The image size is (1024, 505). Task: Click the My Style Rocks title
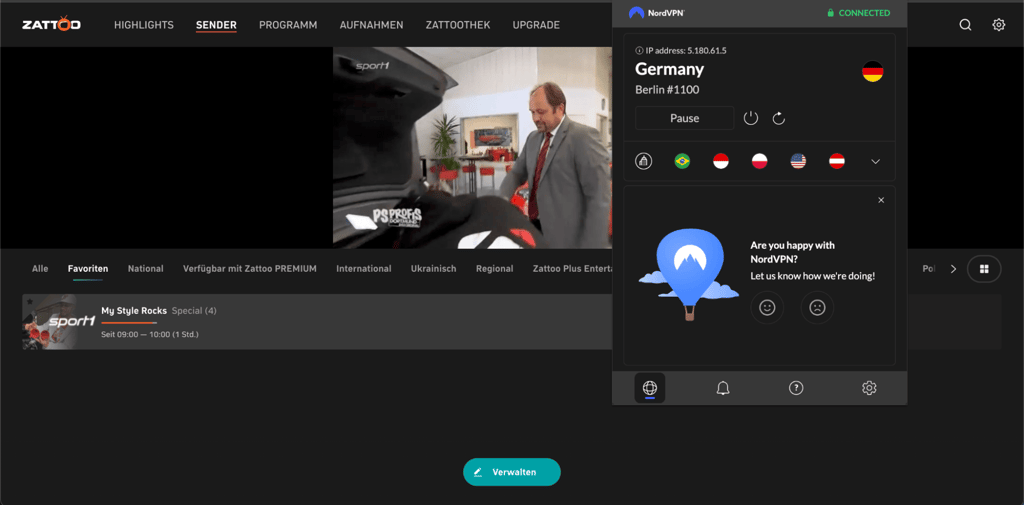[134, 311]
